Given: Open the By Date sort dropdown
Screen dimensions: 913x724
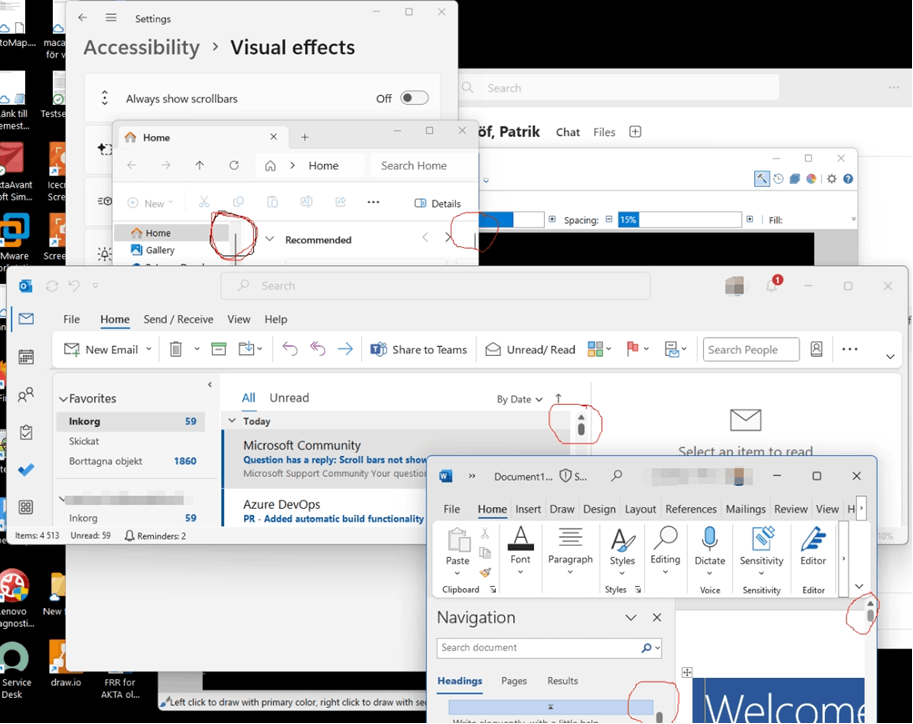Looking at the screenshot, I should point(519,398).
